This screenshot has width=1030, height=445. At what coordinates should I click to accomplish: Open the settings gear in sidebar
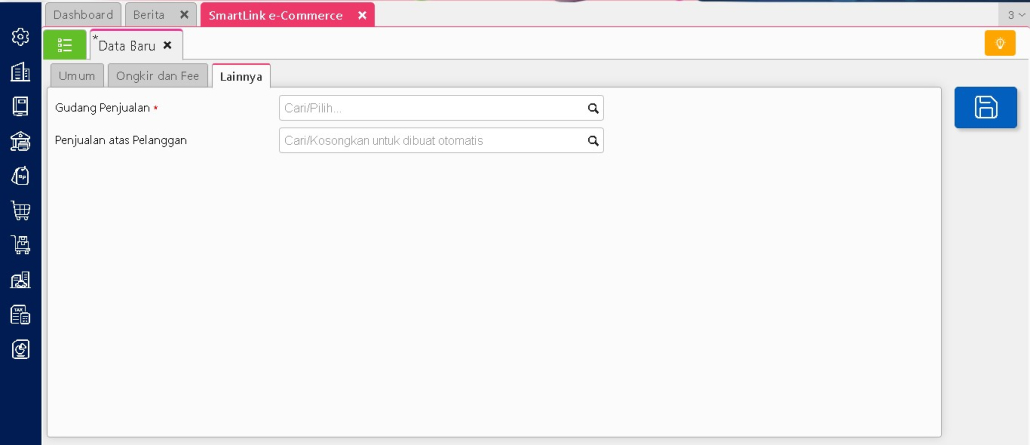click(x=20, y=37)
